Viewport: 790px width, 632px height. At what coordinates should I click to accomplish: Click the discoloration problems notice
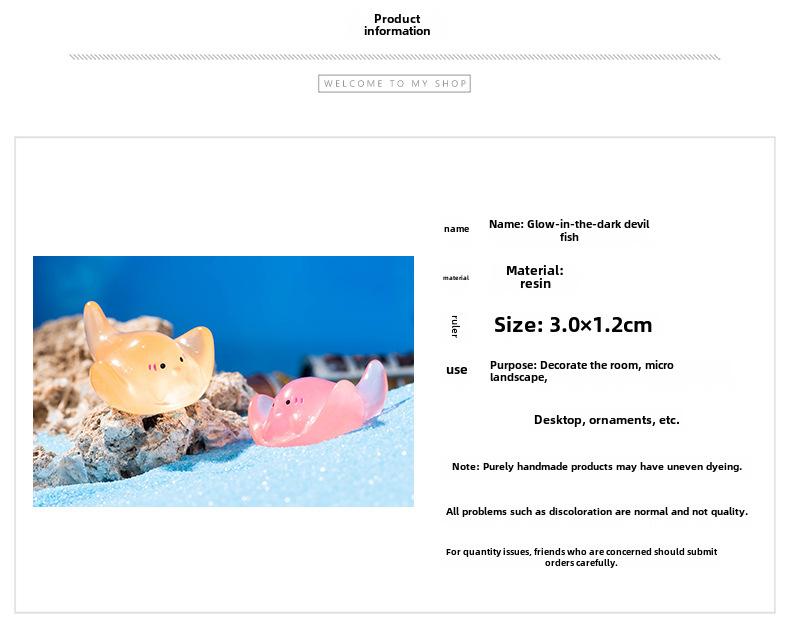597,512
